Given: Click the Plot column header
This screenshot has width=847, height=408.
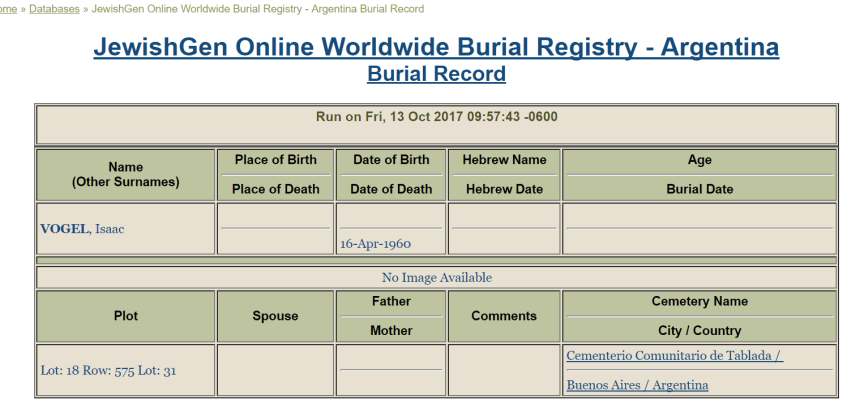Looking at the screenshot, I should (x=126, y=316).
